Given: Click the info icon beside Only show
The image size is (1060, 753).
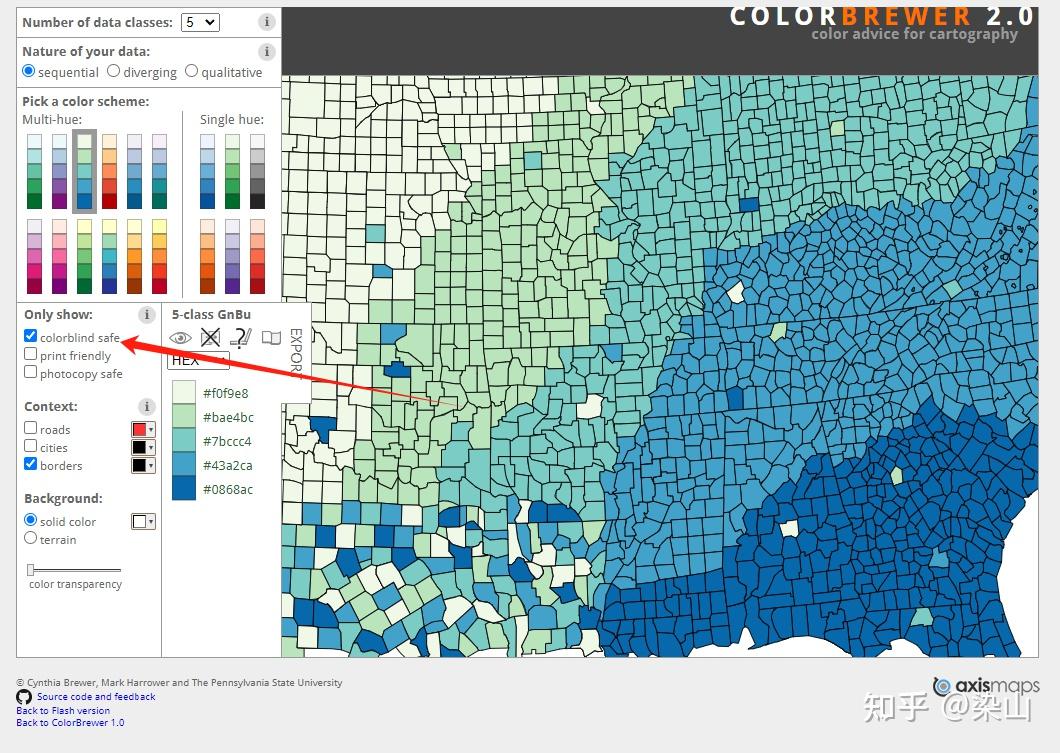Looking at the screenshot, I should [147, 314].
